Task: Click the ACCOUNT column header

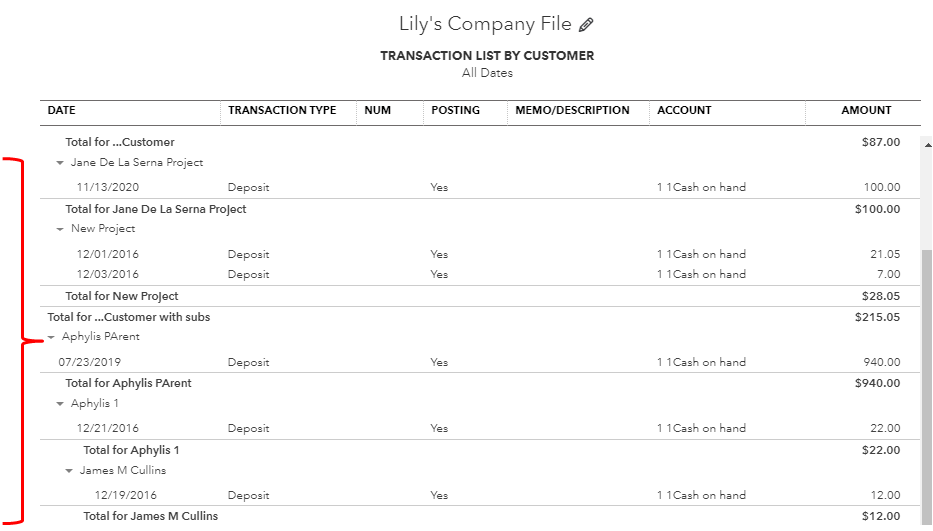Action: pos(684,110)
